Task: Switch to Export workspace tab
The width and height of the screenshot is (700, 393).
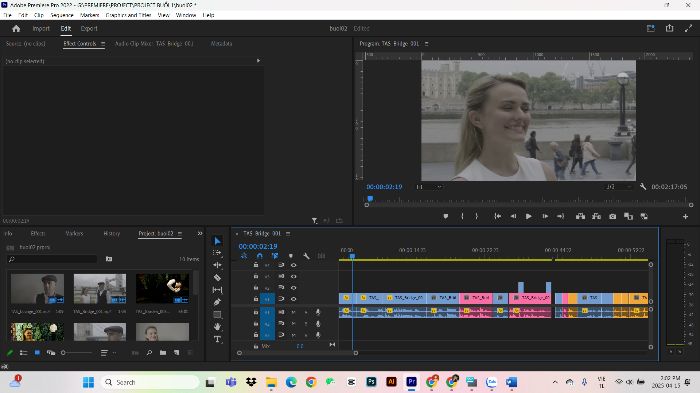Action: coord(89,29)
